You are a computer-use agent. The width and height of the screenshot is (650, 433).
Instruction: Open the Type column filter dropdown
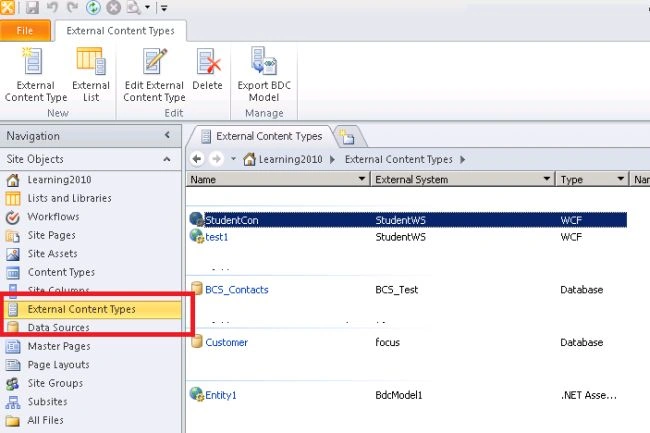(x=621, y=179)
